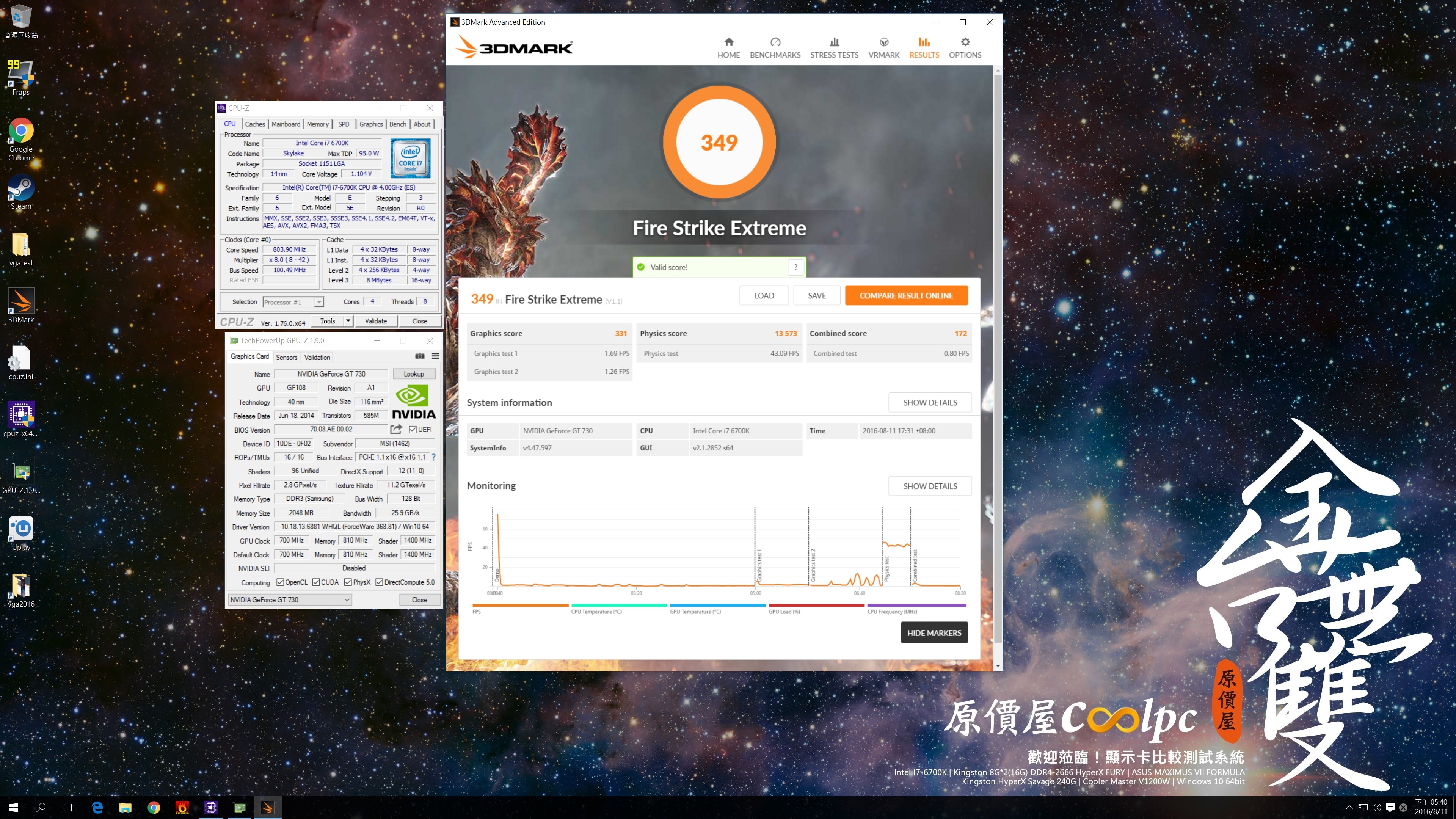Toggle the DirectCompute 5.0 checkbox
Image resolution: width=1456 pixels, height=819 pixels.
[379, 582]
